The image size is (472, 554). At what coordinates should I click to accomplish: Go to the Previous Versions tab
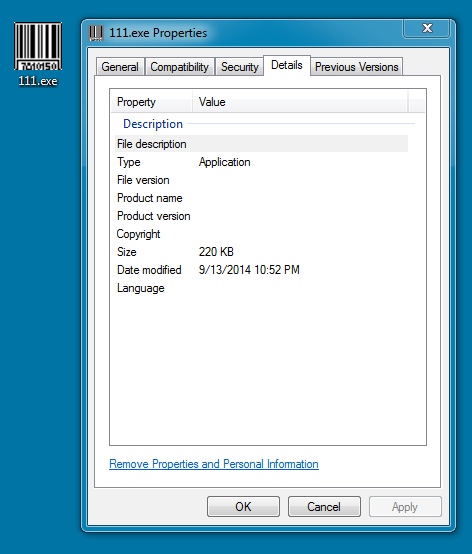pos(356,67)
